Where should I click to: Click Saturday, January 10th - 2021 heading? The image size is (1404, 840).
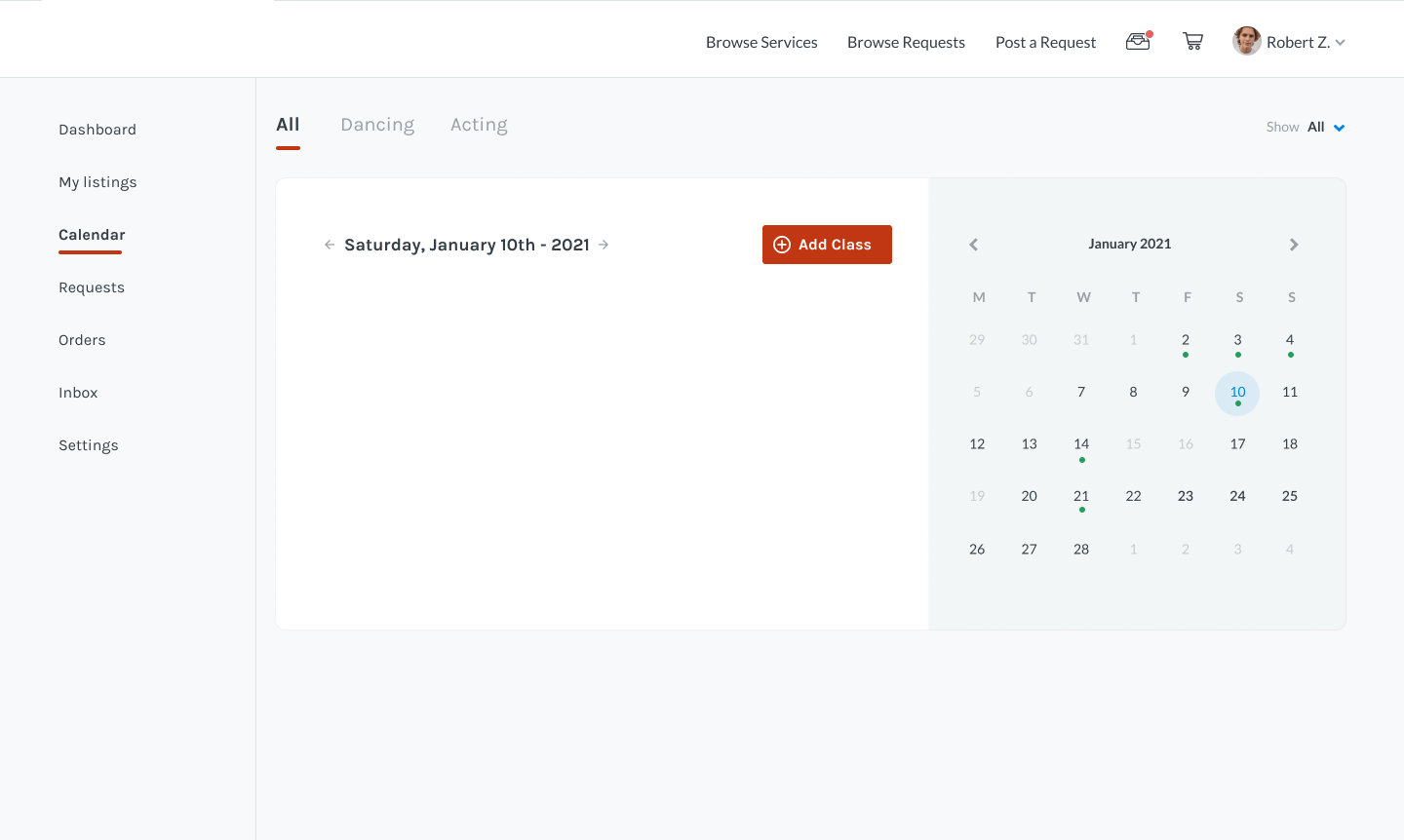click(x=467, y=245)
